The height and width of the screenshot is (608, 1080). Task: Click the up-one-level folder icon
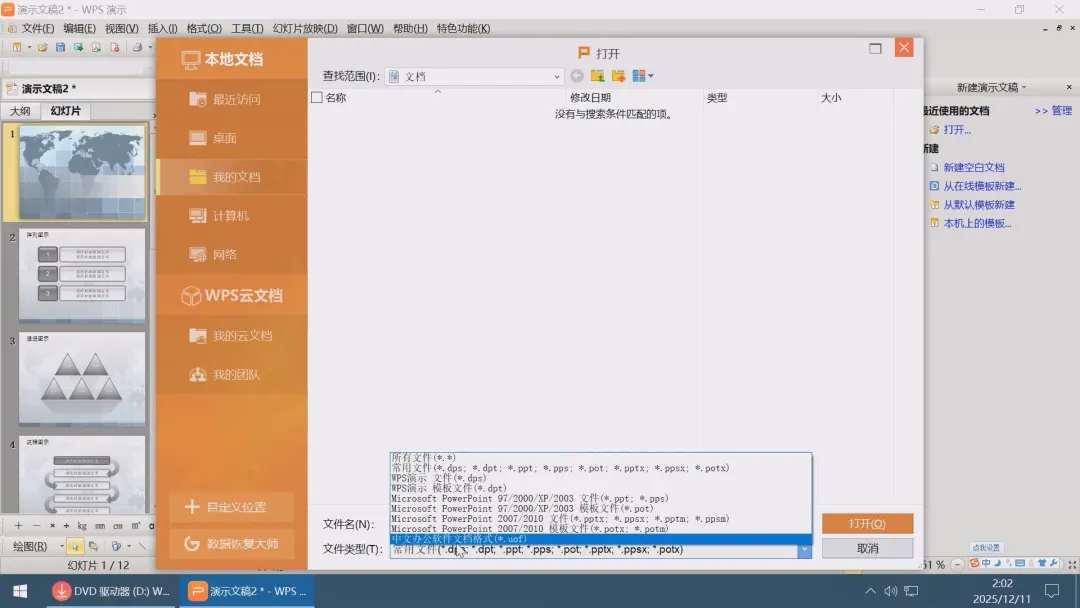coord(597,76)
